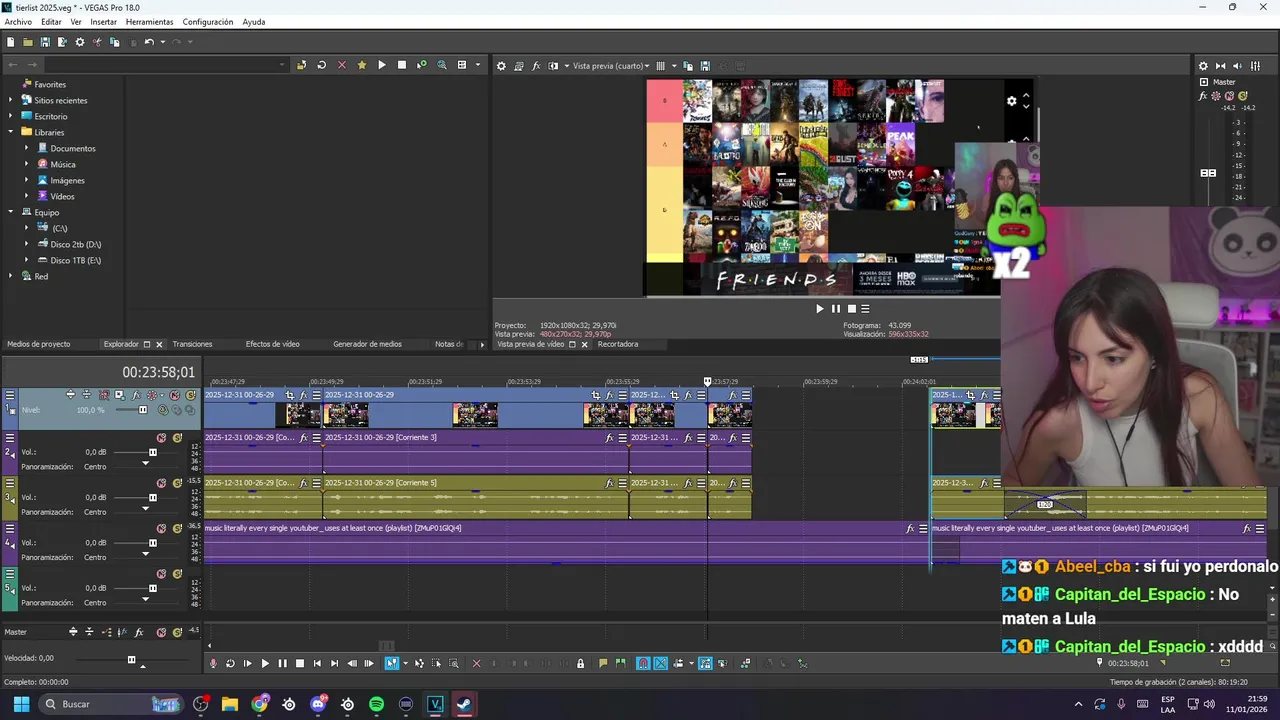Open the Recortadora tab
The height and width of the screenshot is (720, 1280).
[618, 344]
